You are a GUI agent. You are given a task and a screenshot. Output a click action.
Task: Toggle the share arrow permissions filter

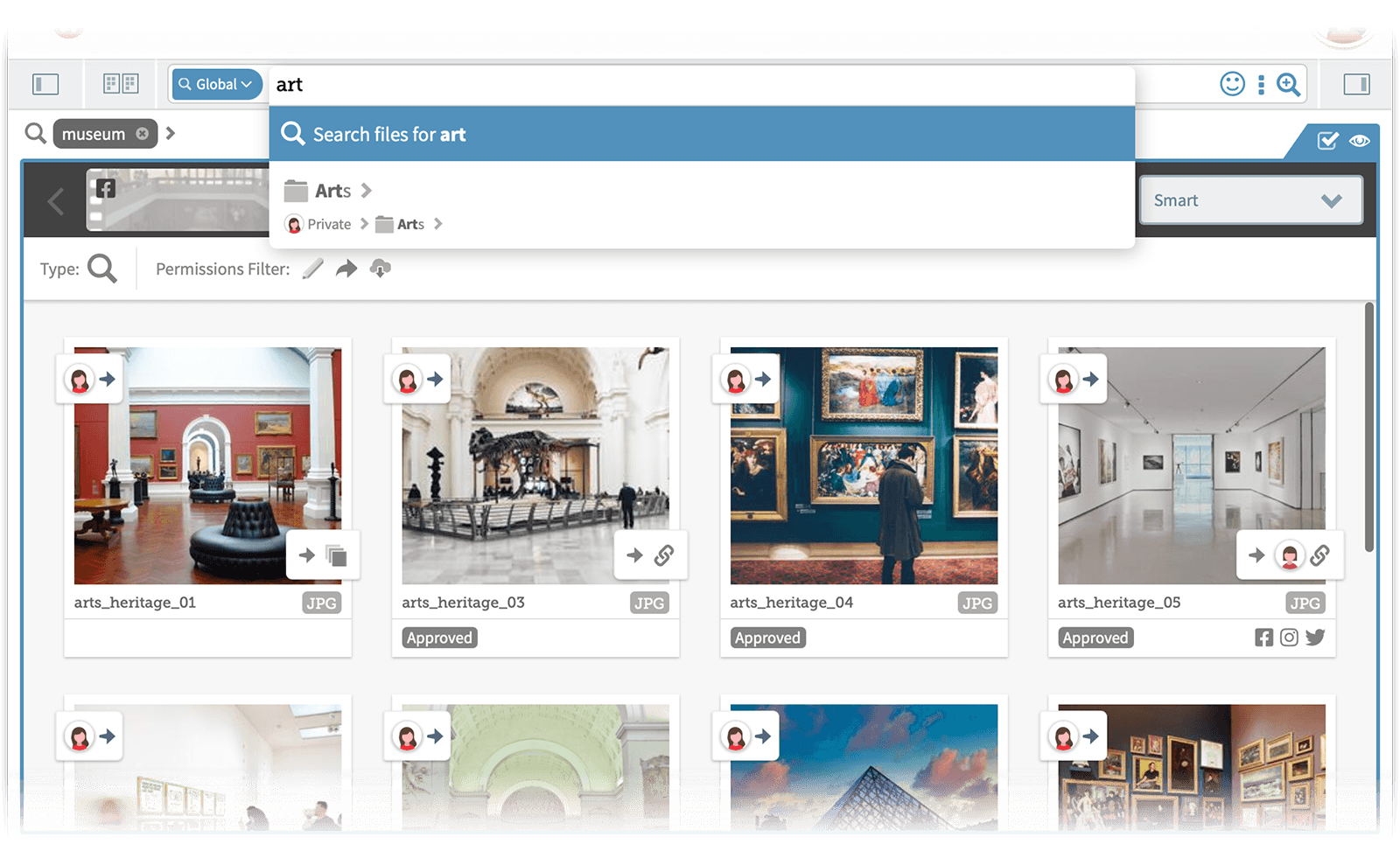[x=346, y=269]
